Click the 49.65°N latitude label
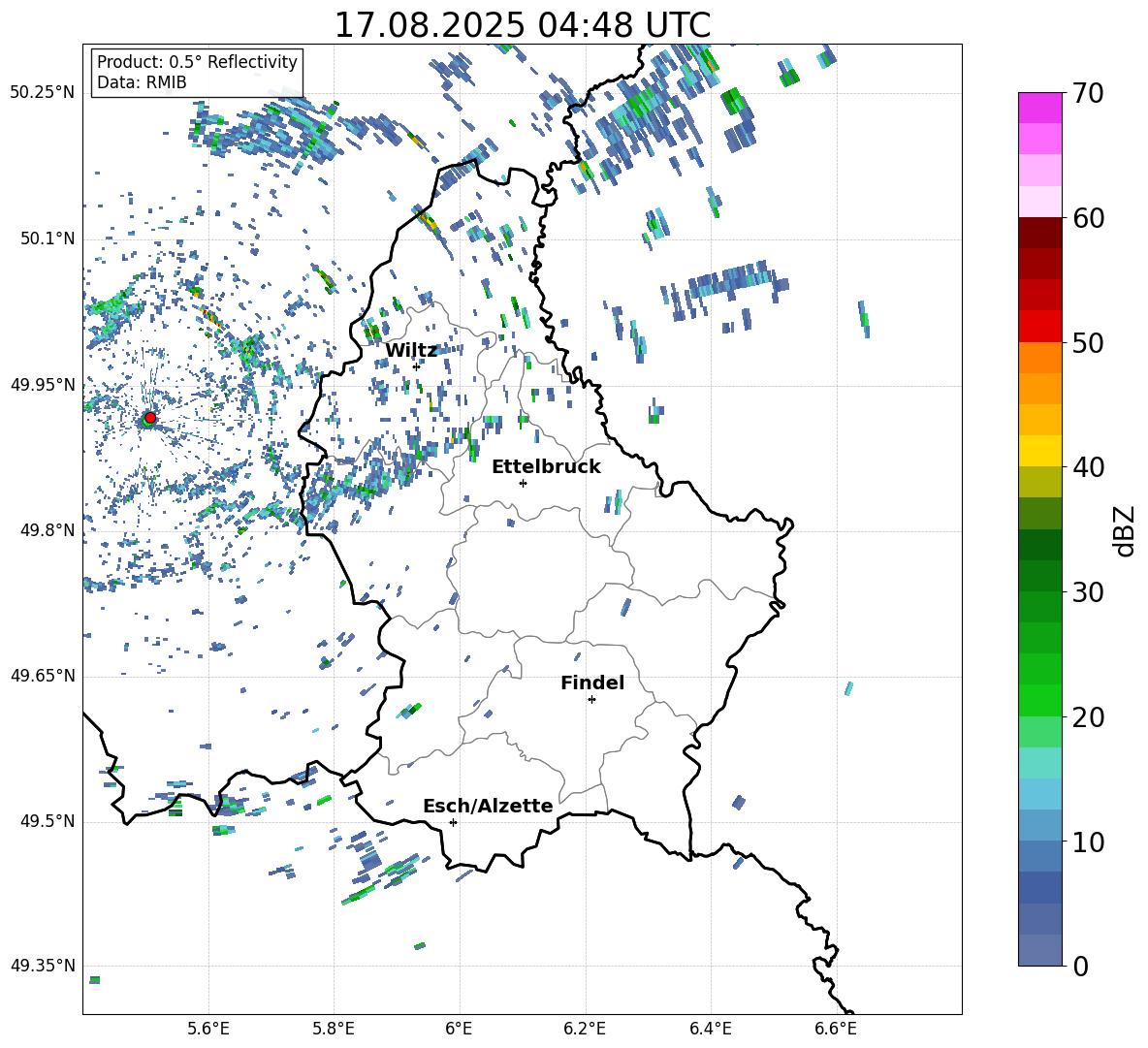The height and width of the screenshot is (1048, 1148). click(x=43, y=676)
